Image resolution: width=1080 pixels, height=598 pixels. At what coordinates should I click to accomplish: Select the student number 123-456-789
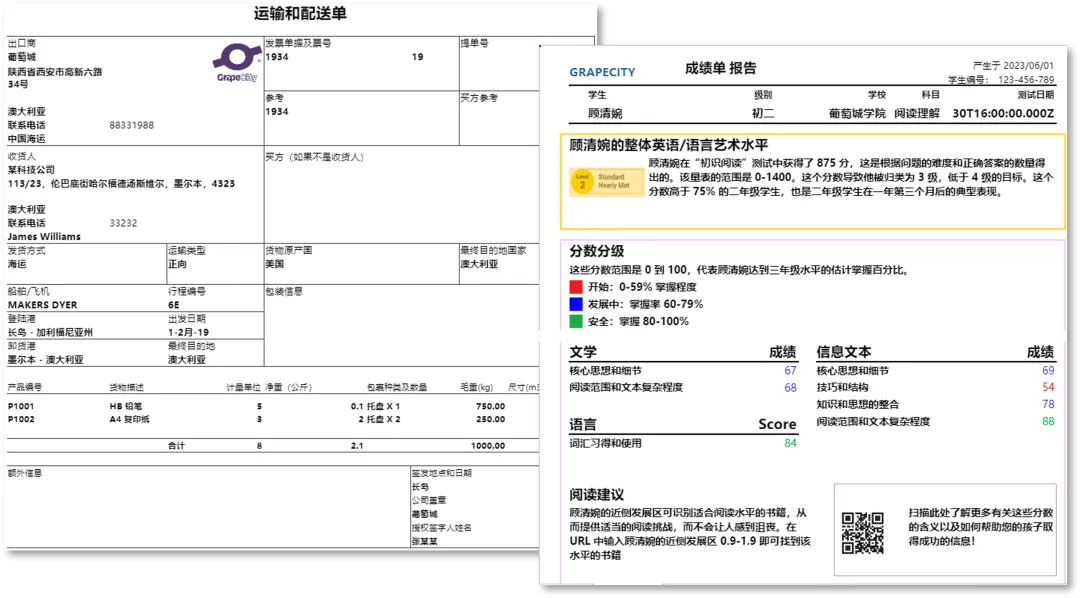[1026, 80]
